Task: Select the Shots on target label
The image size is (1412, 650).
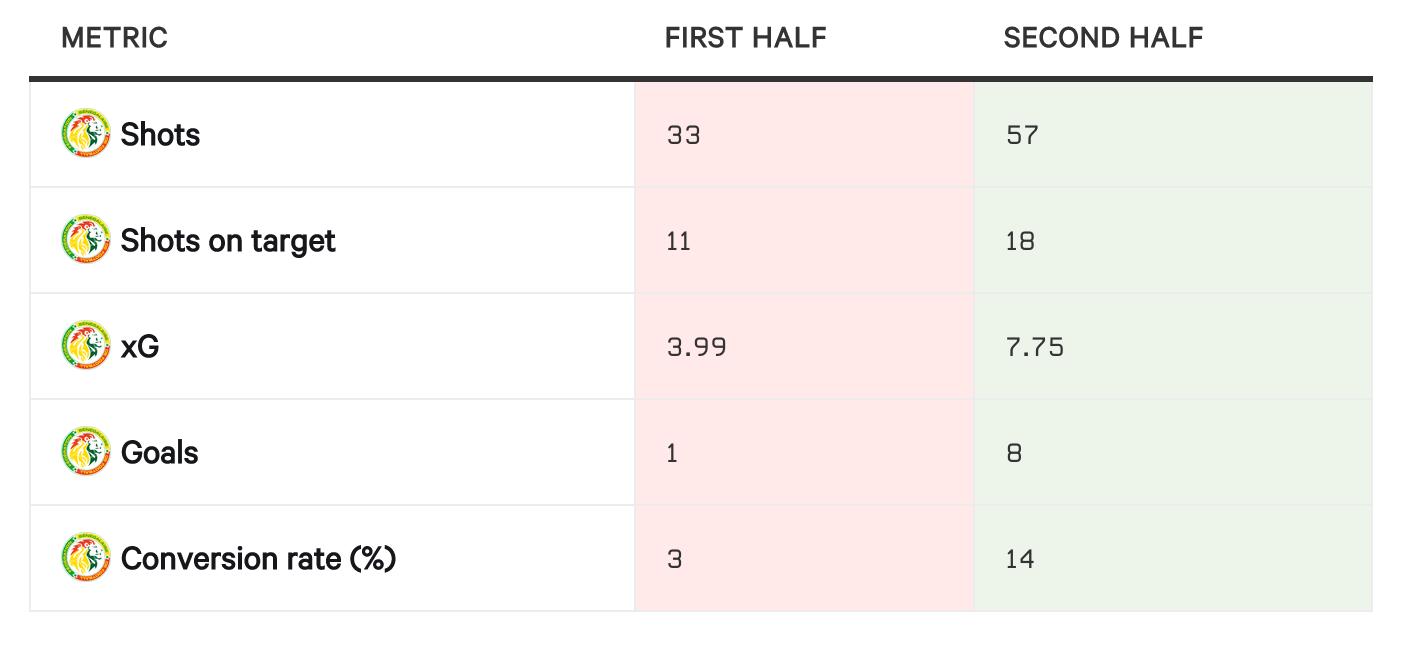Action: pos(228,240)
